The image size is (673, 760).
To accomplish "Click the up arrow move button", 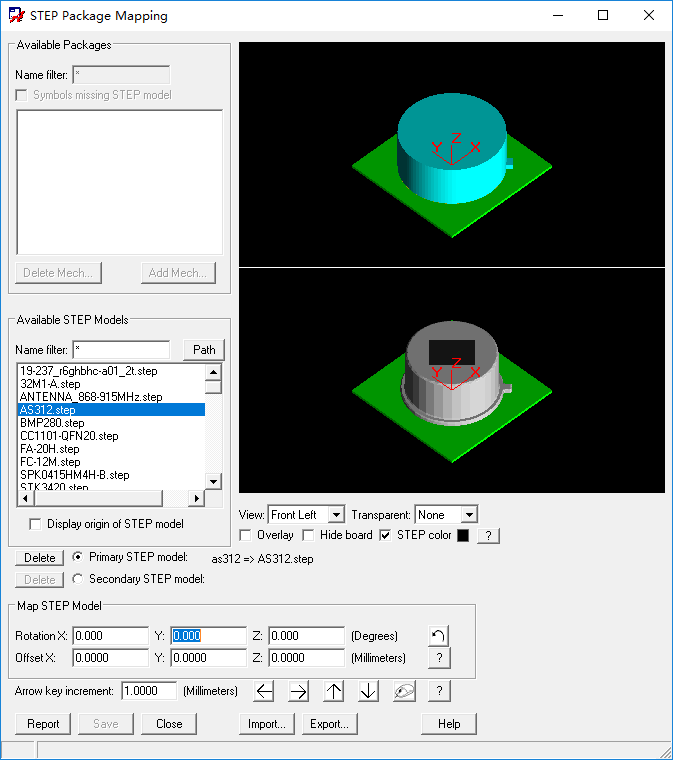I will click(333, 691).
